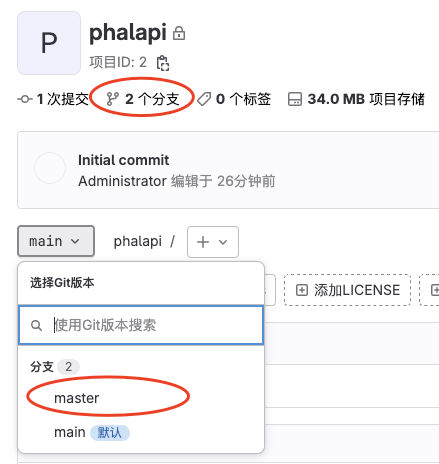Click the lock icon beside phalapi

coord(179,33)
